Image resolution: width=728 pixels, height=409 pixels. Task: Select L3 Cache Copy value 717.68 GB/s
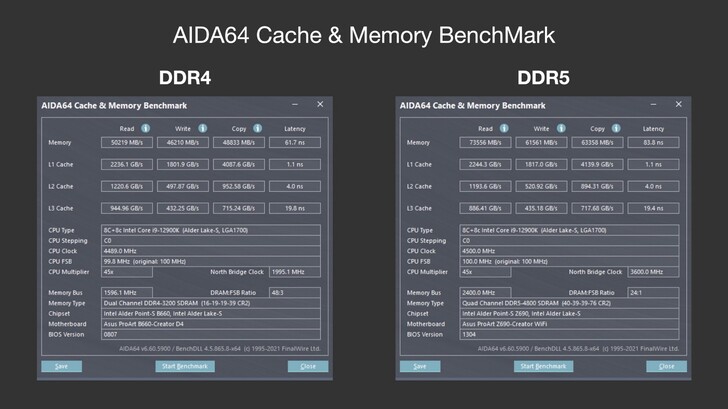tap(597, 208)
